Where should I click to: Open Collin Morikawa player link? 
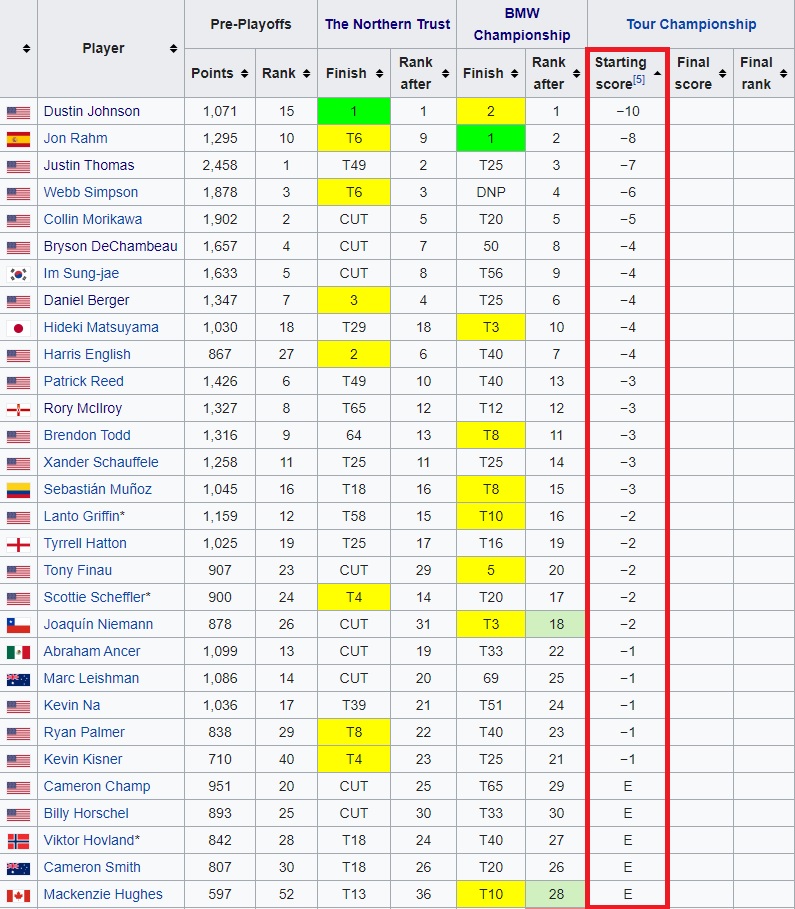tap(93, 219)
